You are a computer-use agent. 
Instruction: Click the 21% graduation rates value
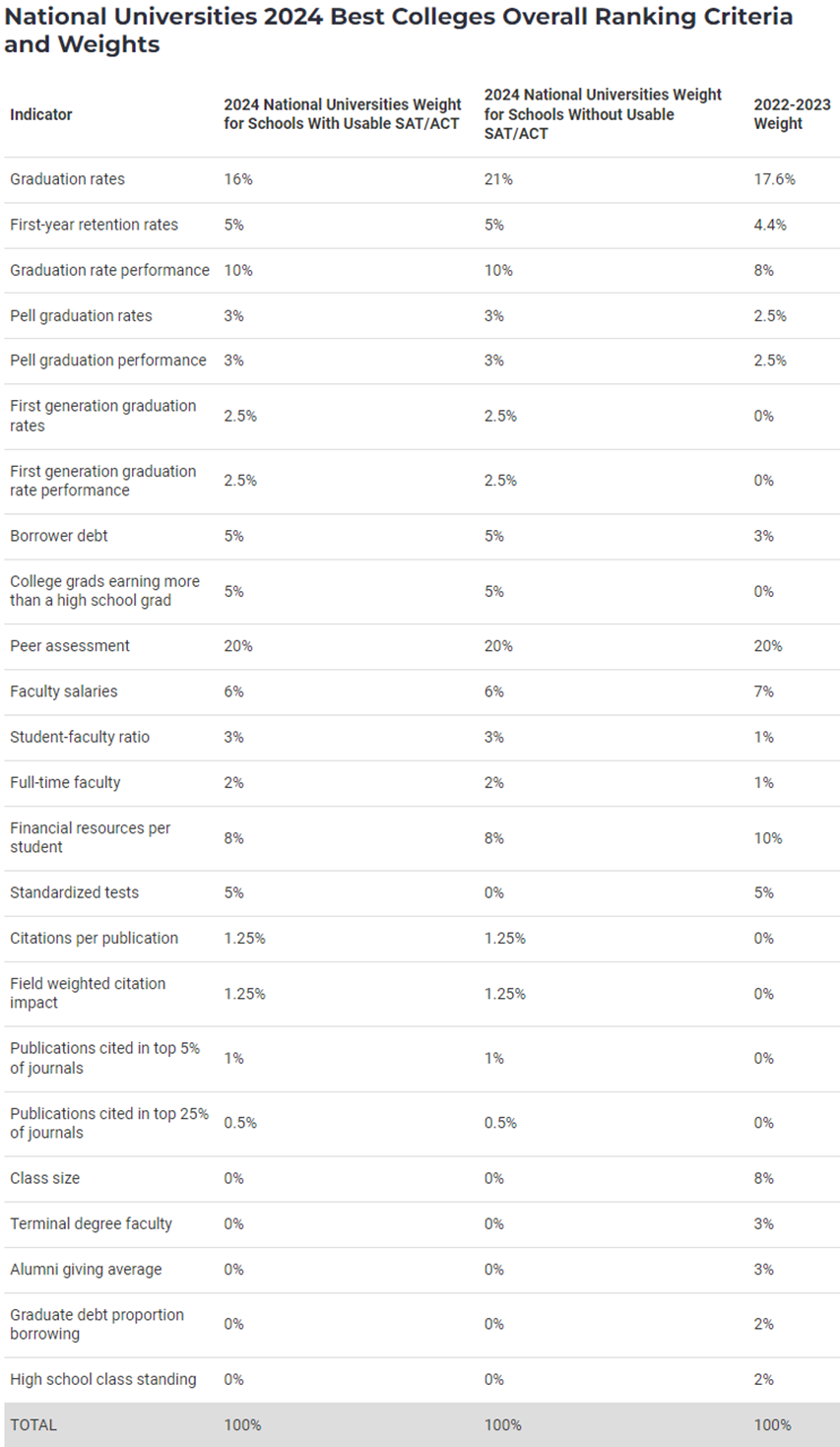[x=498, y=179]
